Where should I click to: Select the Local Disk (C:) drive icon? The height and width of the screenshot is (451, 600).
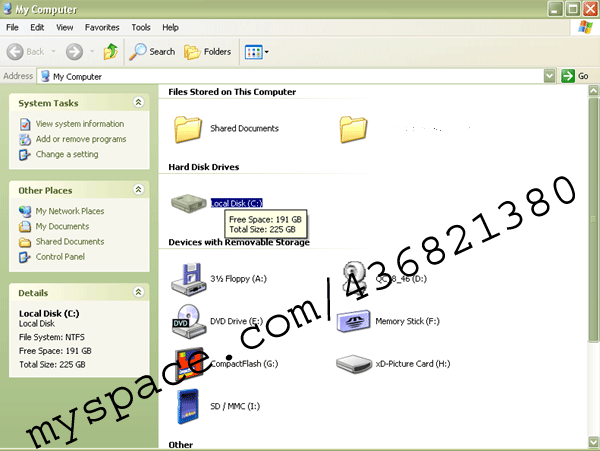[x=189, y=203]
